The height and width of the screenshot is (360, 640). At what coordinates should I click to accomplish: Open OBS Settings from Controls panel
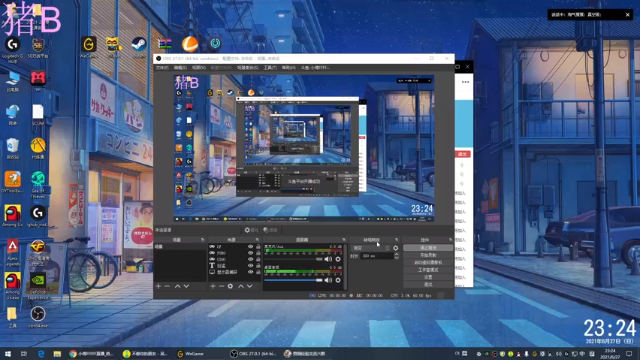pyautogui.click(x=428, y=277)
